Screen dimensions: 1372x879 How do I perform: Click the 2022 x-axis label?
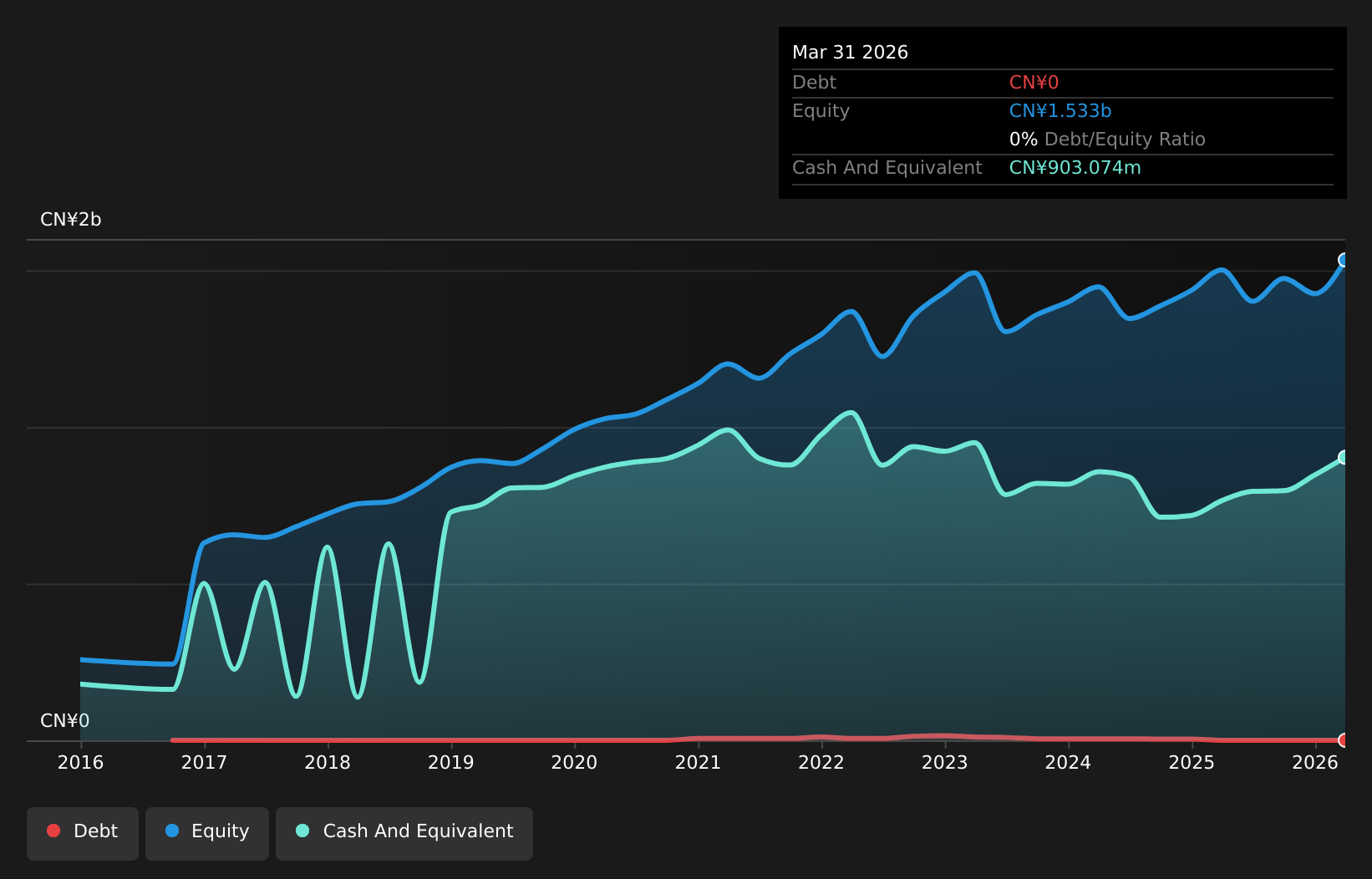[x=821, y=763]
